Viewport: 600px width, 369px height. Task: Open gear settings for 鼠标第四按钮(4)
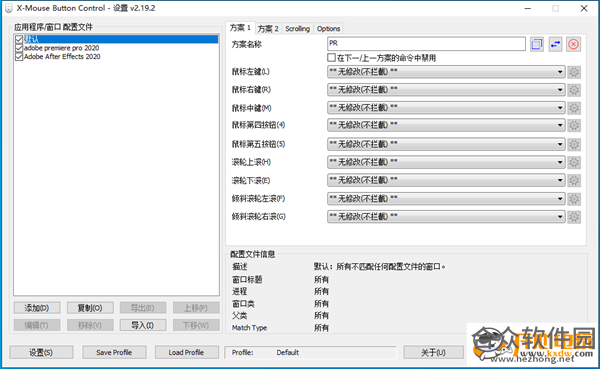pyautogui.click(x=574, y=125)
